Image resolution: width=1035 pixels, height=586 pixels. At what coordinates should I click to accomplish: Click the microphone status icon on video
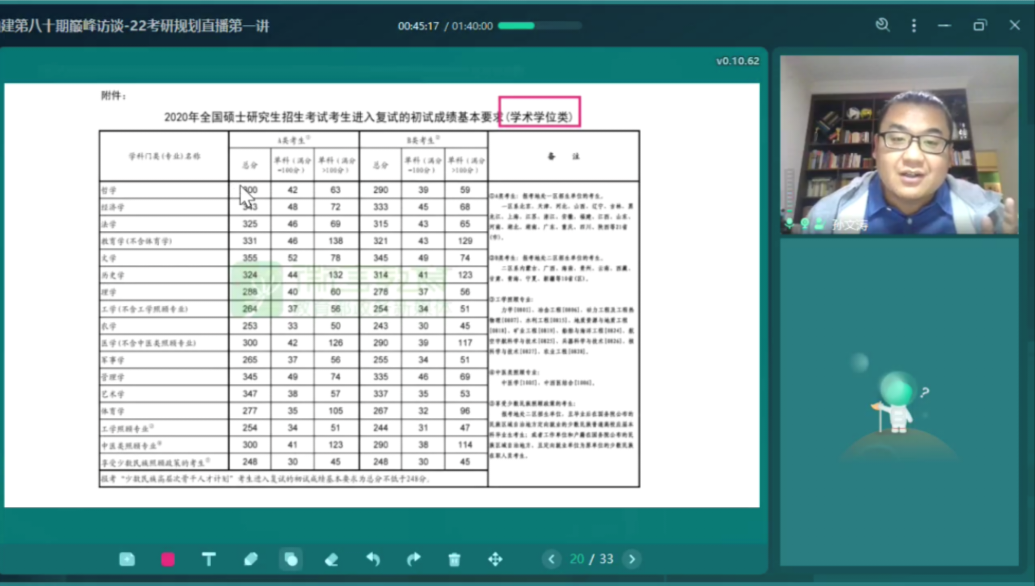point(789,224)
